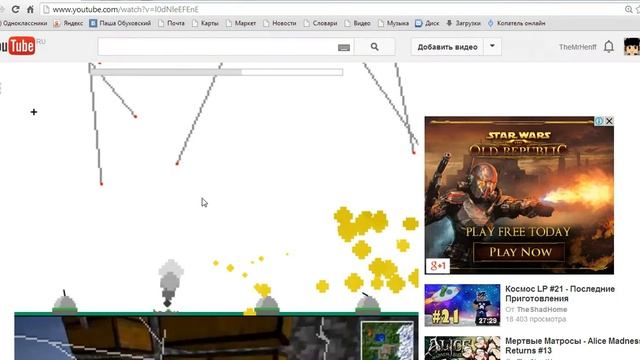Open TheShadHome channel link

coord(542,309)
